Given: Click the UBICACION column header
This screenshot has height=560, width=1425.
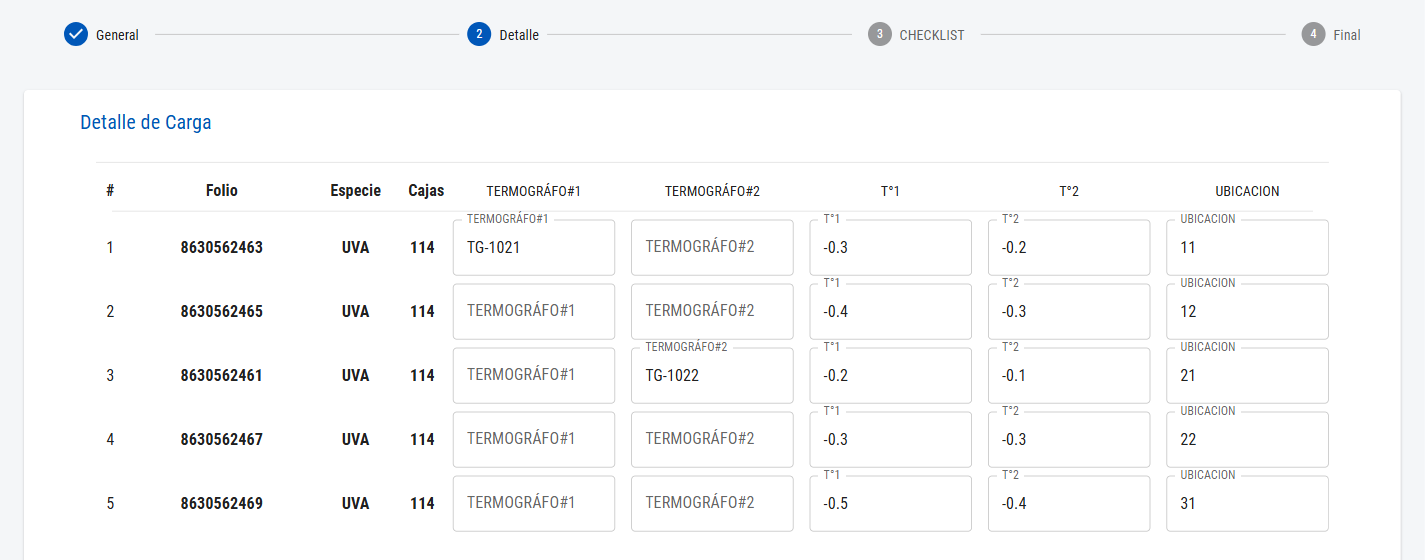Looking at the screenshot, I should 1247,191.
